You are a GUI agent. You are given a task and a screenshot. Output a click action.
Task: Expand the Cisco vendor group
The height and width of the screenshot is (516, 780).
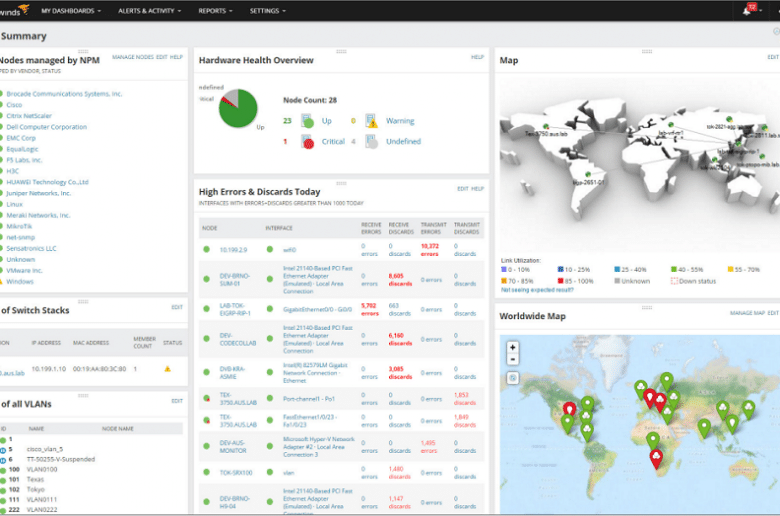pos(14,104)
